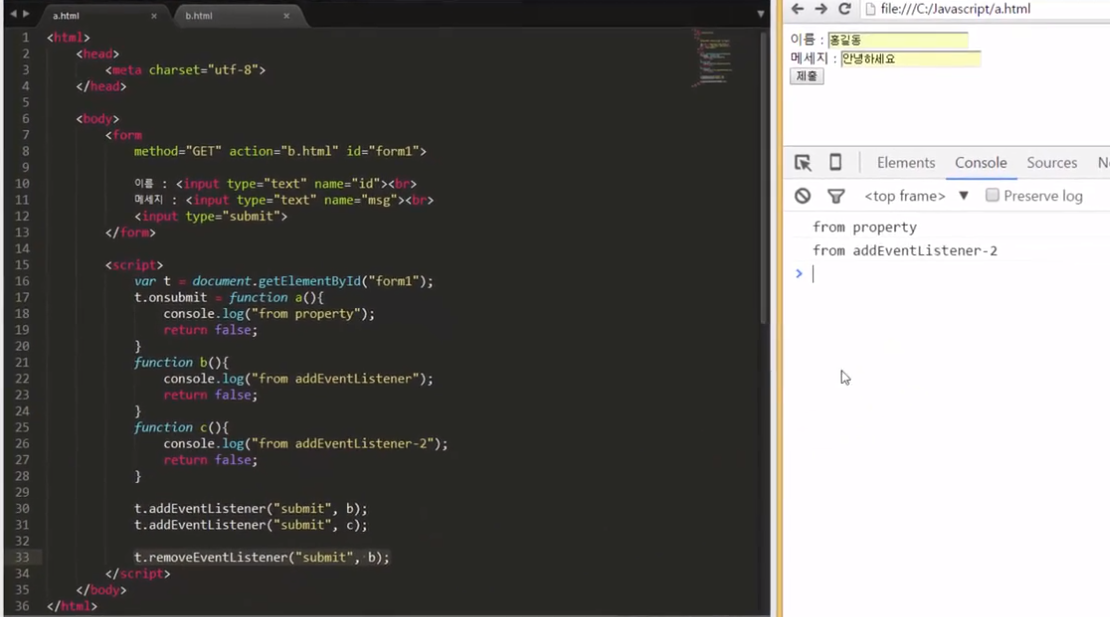Image resolution: width=1110 pixels, height=617 pixels.
Task: Click 'from addEventListener-2' console message
Action: pyautogui.click(x=905, y=250)
